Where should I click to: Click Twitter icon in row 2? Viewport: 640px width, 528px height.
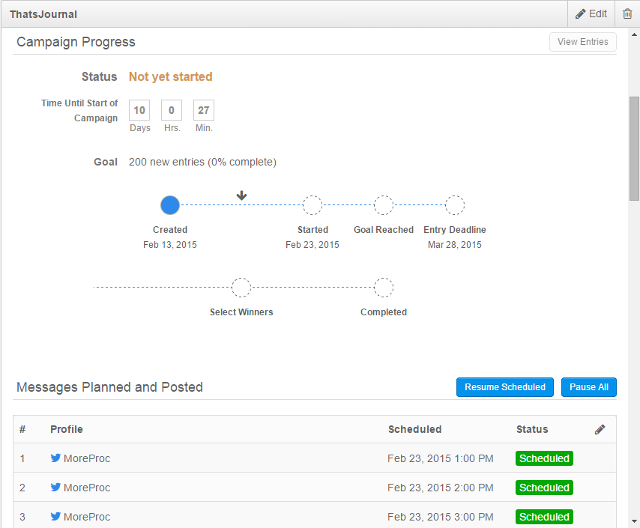click(56, 487)
